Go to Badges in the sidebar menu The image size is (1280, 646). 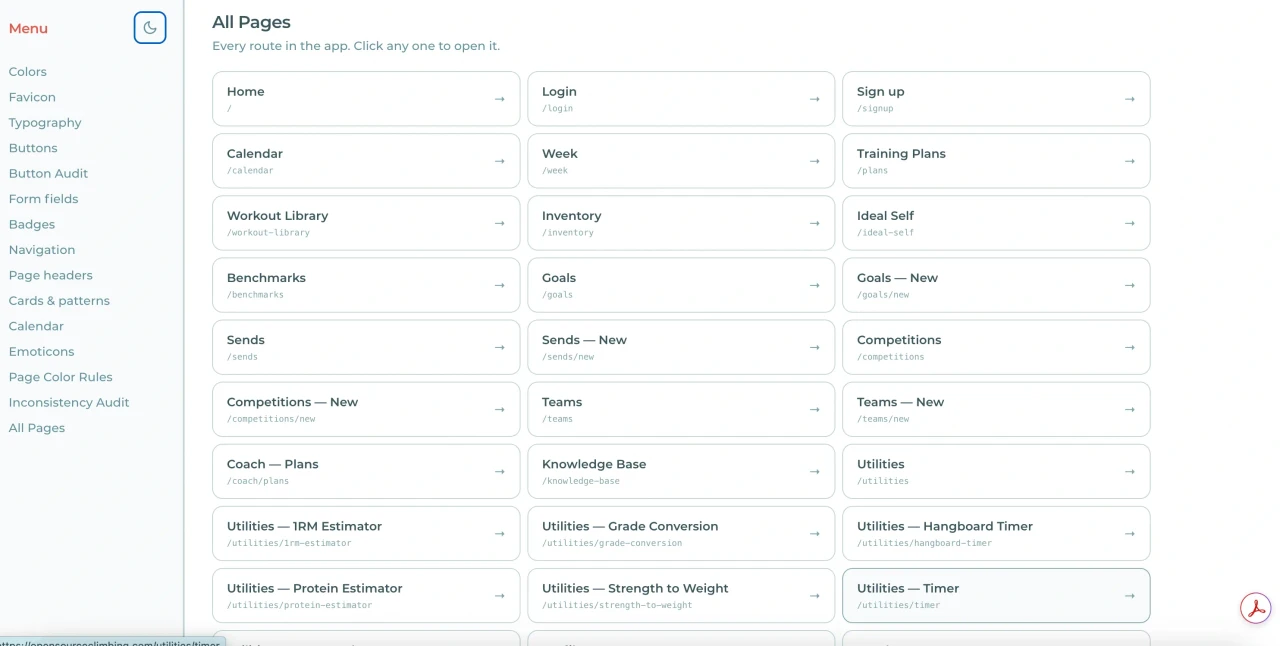coord(32,224)
